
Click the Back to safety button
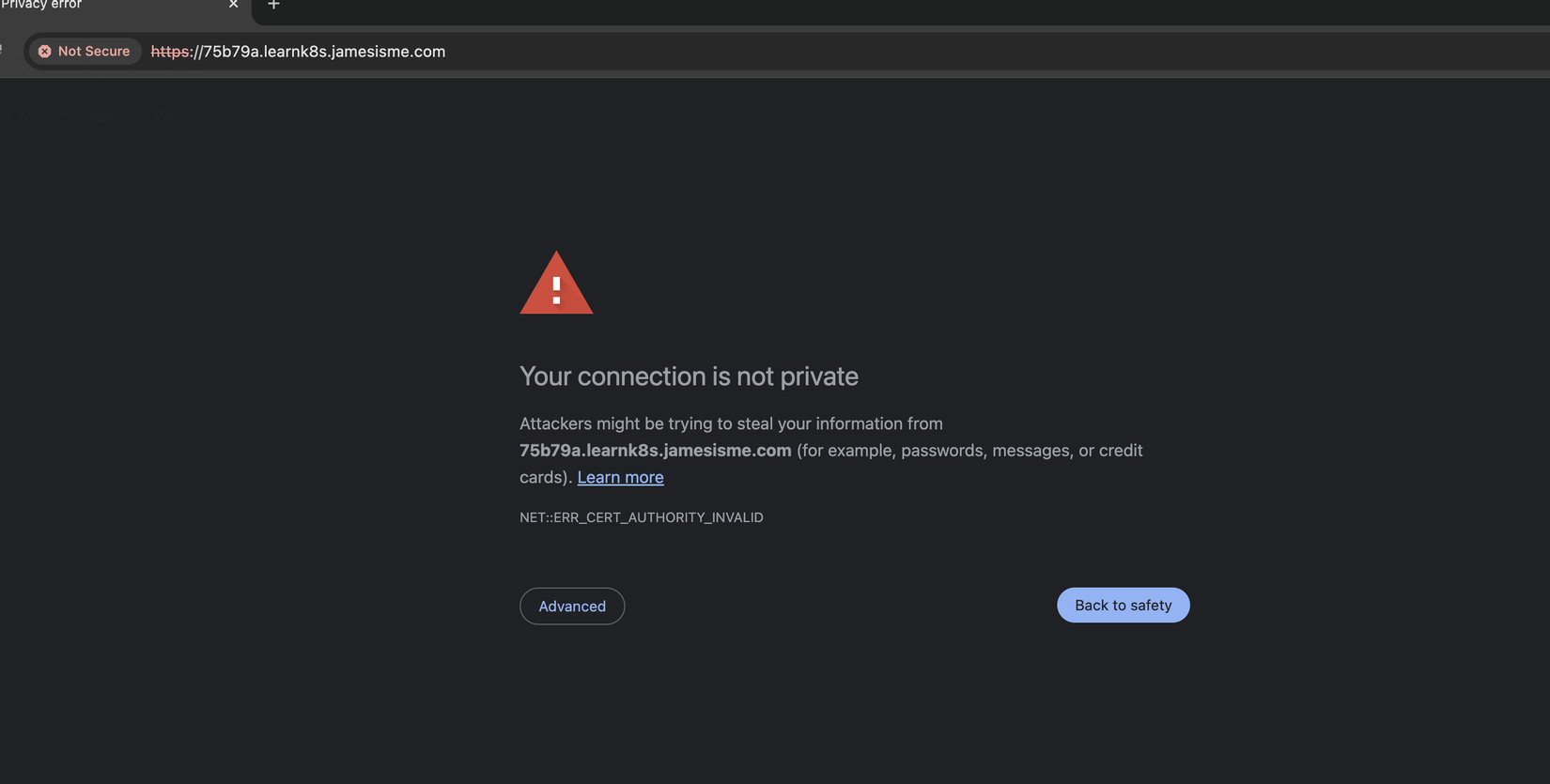(x=1123, y=605)
